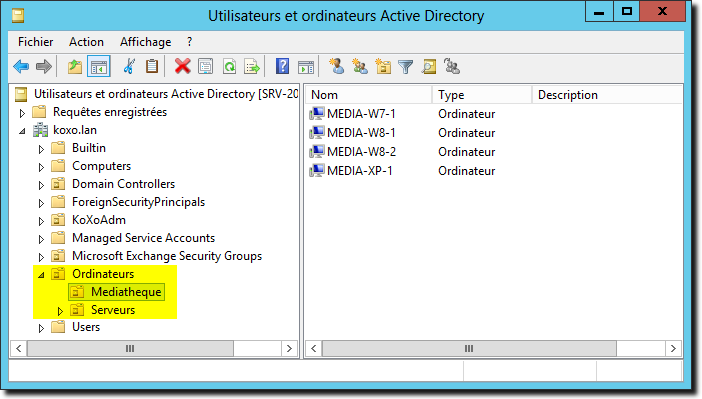Viewport: 702px width, 399px height.
Task: Click the MEDIA-W8-2 computer icon
Action: (317, 152)
